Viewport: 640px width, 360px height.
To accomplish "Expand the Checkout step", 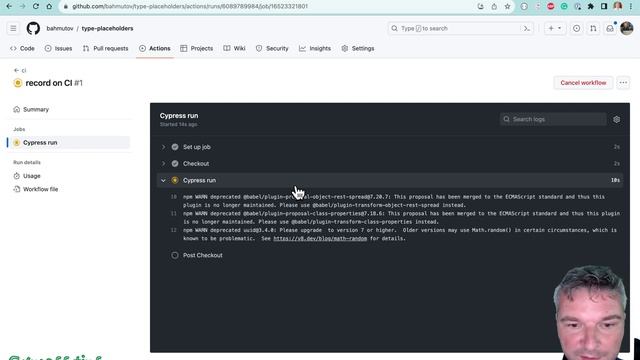I will click(x=390, y=164).
